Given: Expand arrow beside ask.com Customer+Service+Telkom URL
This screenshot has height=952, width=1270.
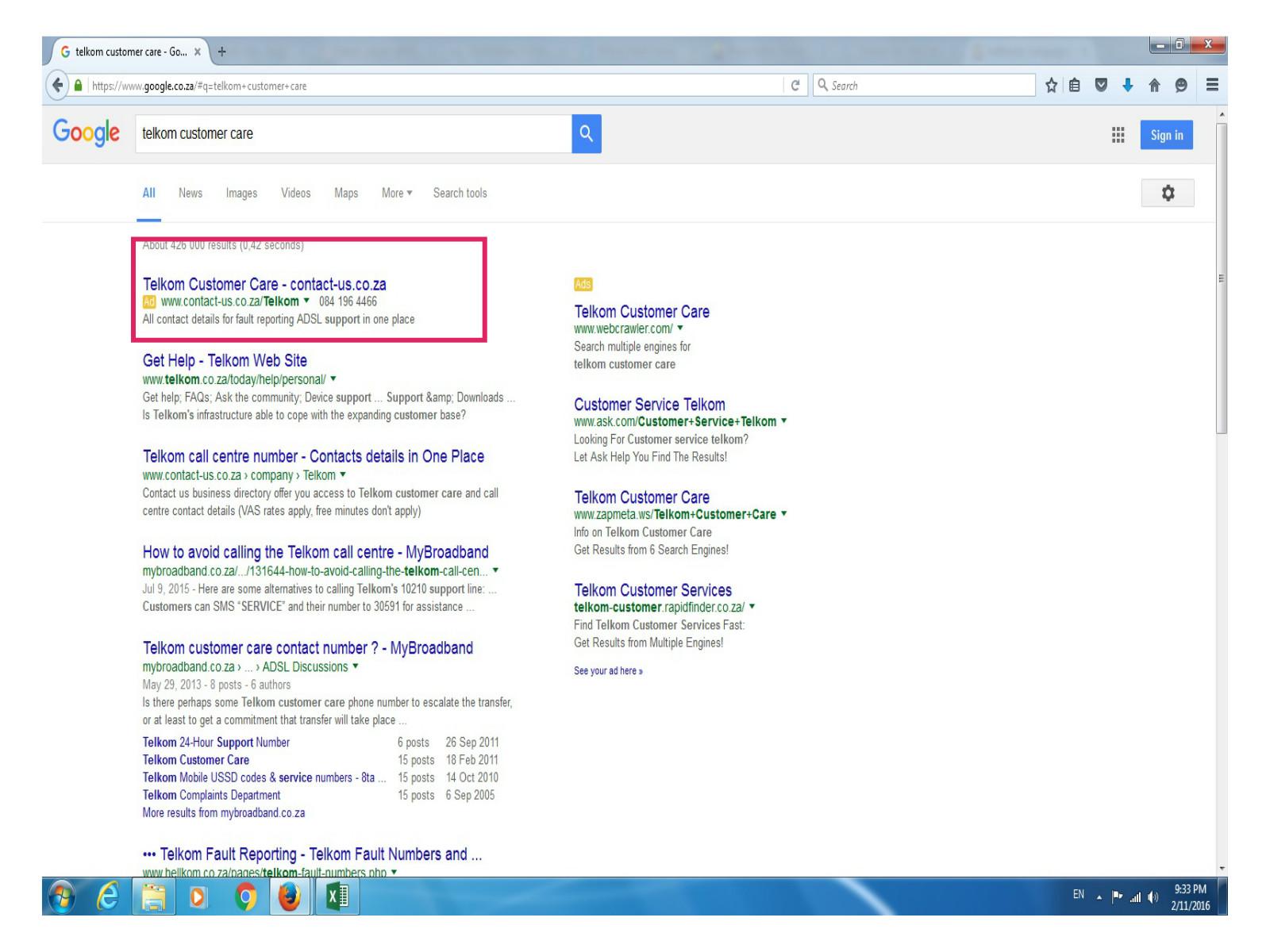Looking at the screenshot, I should coord(783,420).
